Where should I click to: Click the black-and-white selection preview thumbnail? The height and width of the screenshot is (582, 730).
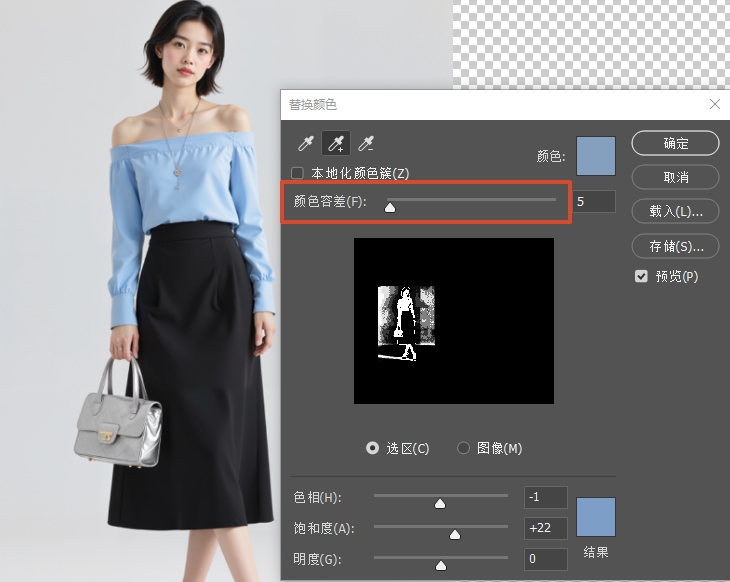[453, 321]
